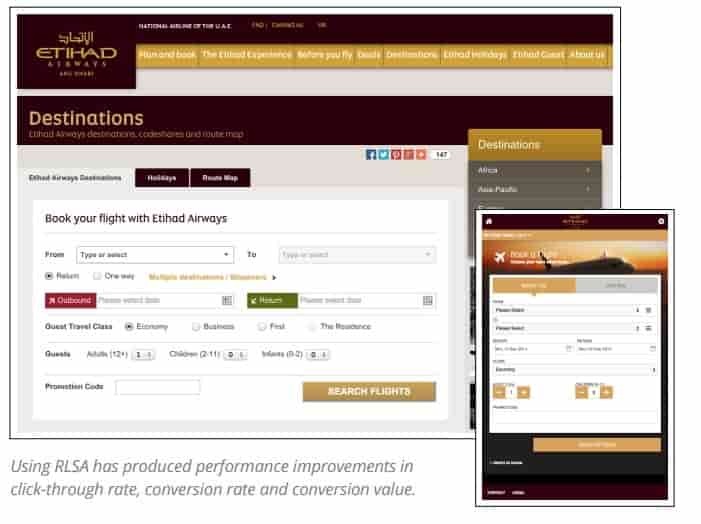Screen dimensions: 701x524
Task: Choose Economy travel class
Action: tap(129, 327)
